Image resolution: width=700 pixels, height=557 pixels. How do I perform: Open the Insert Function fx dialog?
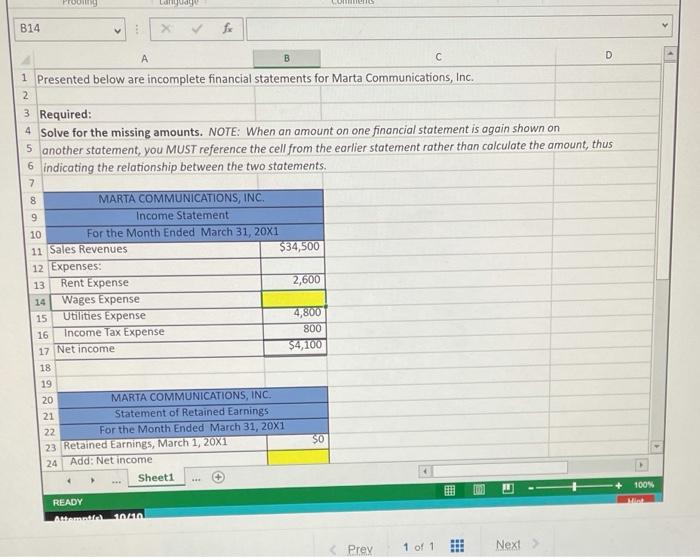tap(228, 29)
